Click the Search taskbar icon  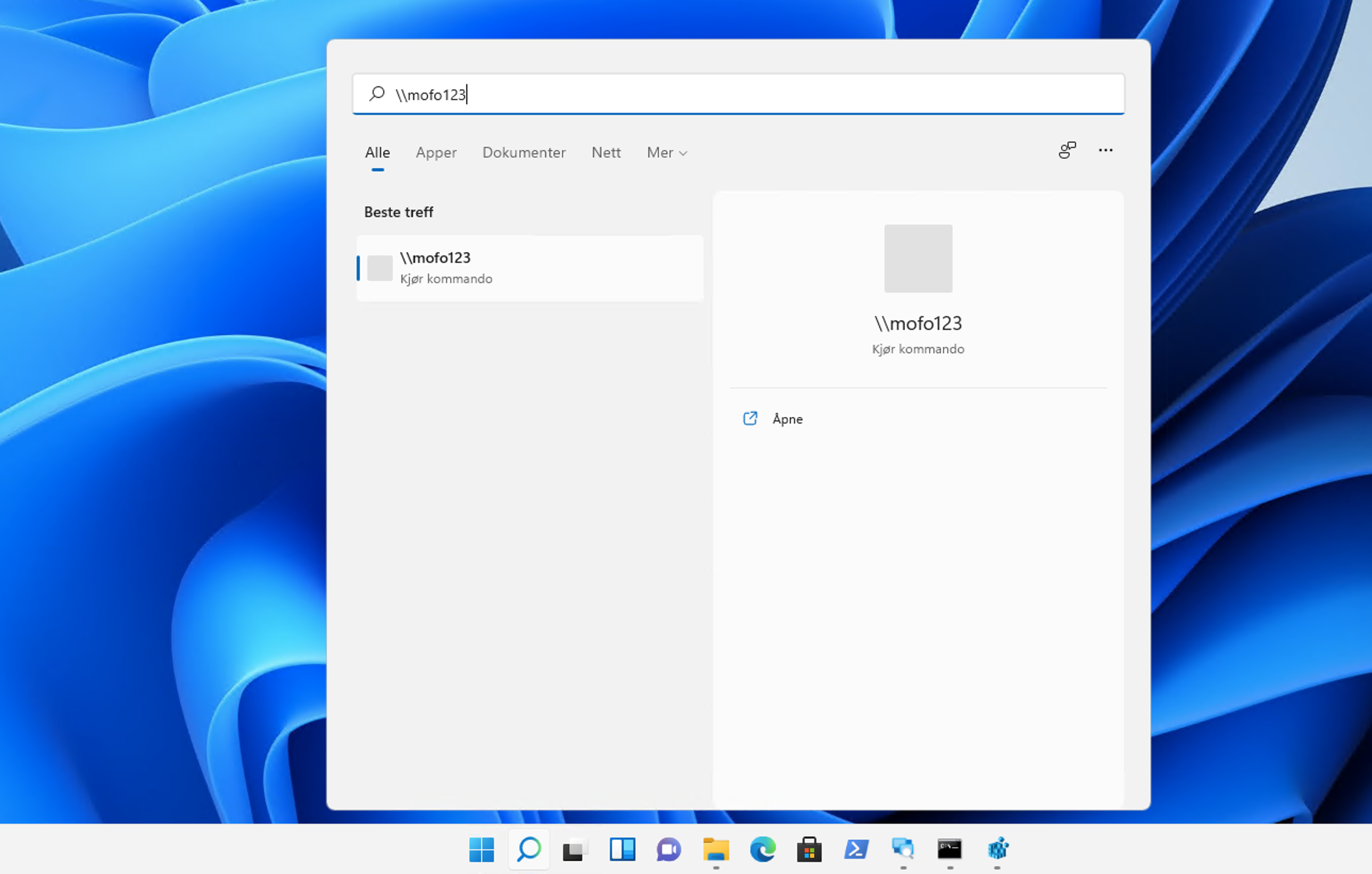coord(529,850)
